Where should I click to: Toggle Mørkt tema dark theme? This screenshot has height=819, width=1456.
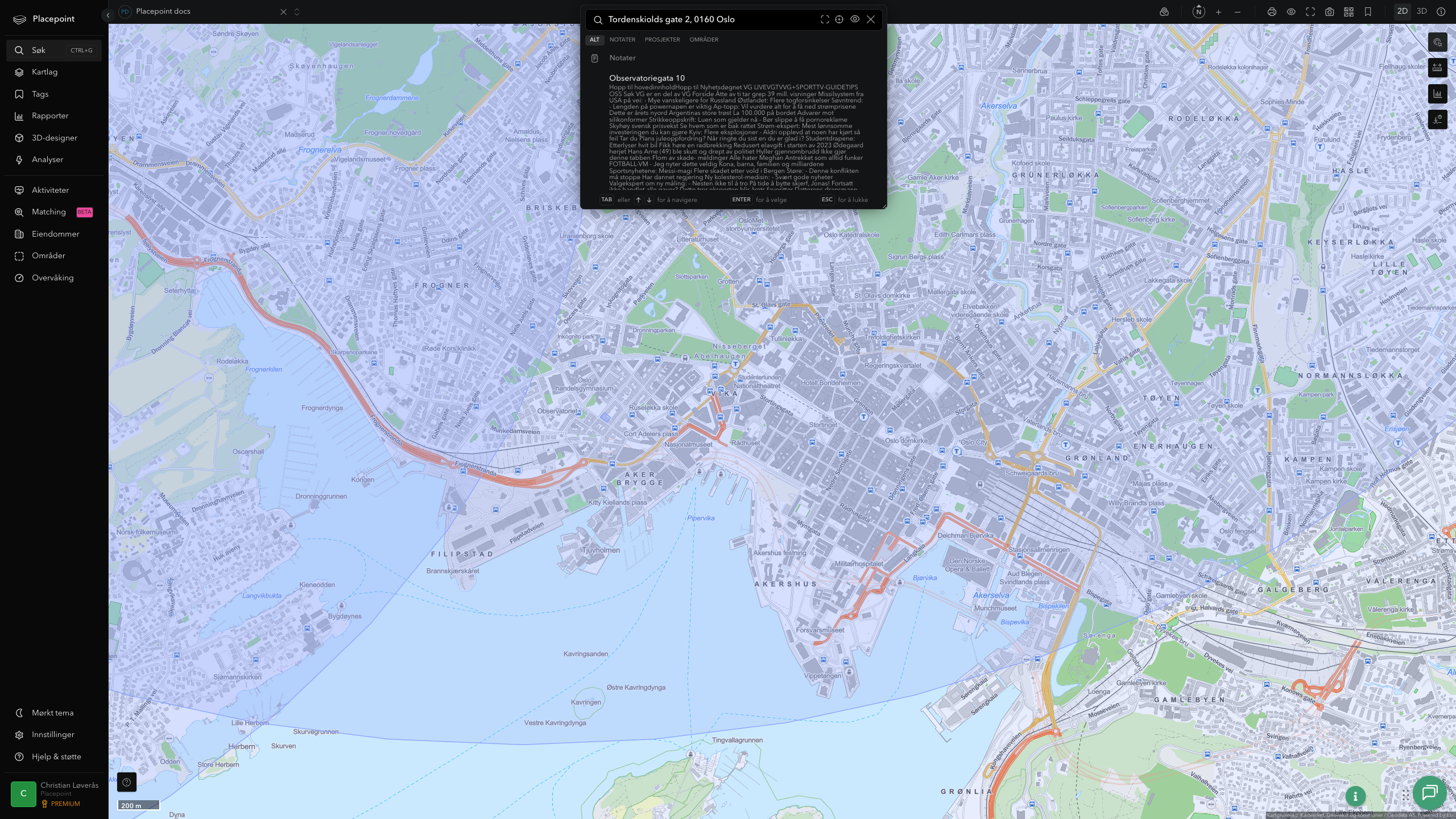(53, 713)
